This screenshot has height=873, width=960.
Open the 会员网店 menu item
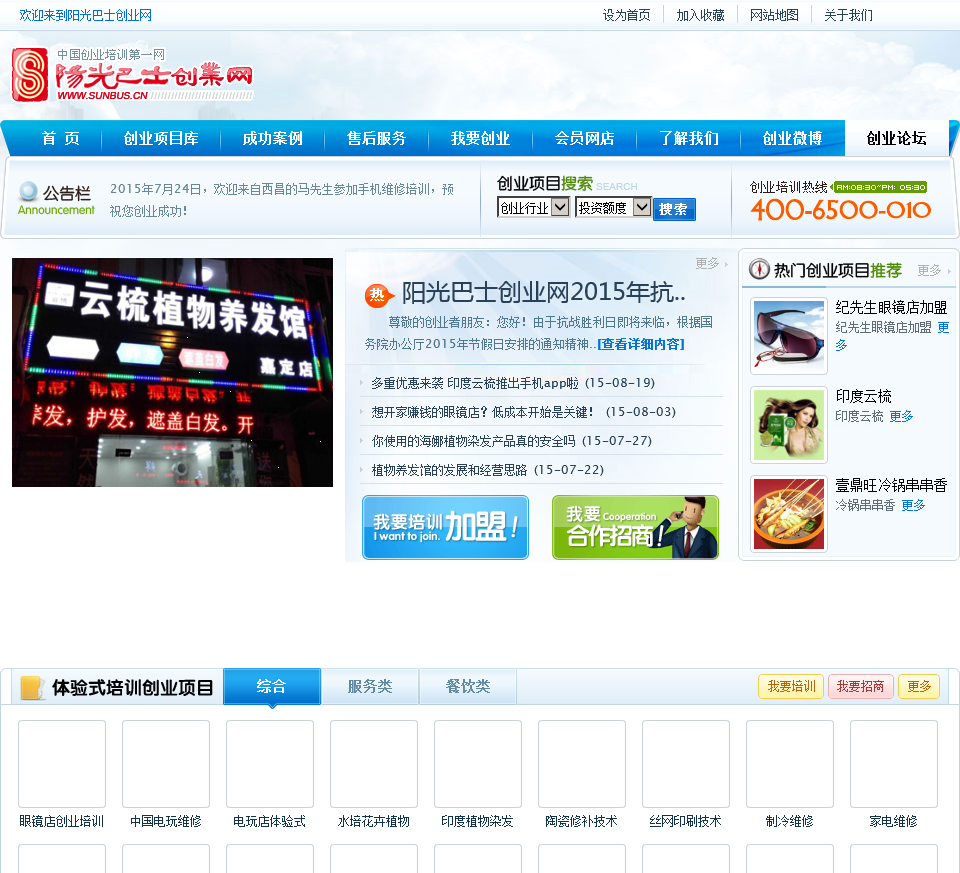585,138
